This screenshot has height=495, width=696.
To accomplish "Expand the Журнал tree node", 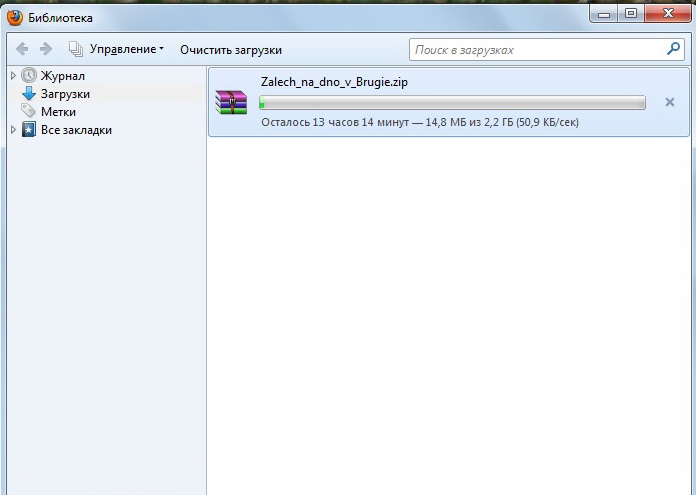I will coord(13,76).
